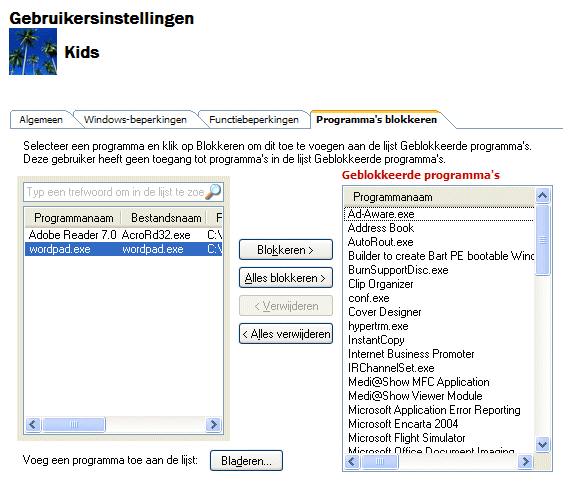This screenshot has width=571, height=479.
Task: Select BurnSupportDisc.exe in blocked list
Action: 439,270
